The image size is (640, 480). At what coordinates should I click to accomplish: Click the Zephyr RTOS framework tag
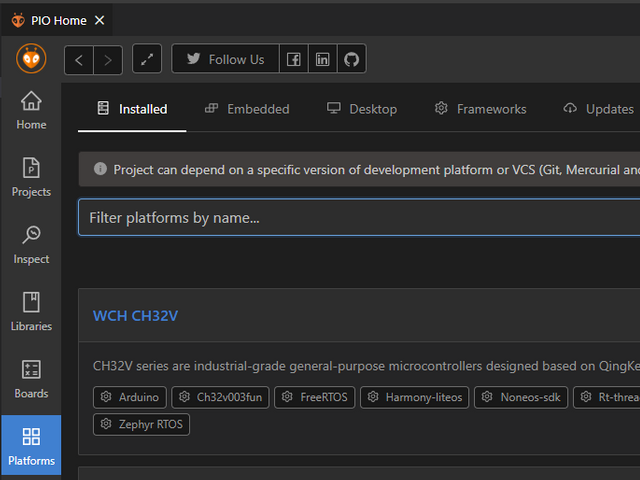coord(141,424)
